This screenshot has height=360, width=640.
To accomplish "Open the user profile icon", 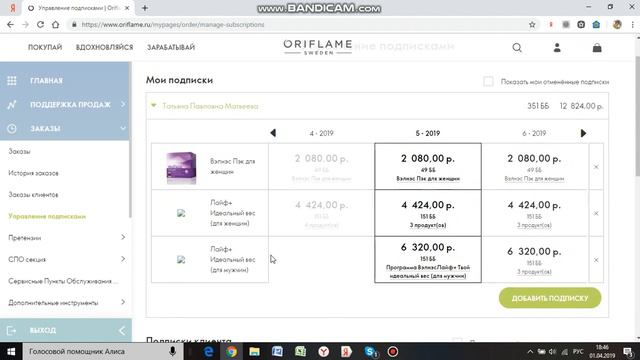I will tap(557, 48).
